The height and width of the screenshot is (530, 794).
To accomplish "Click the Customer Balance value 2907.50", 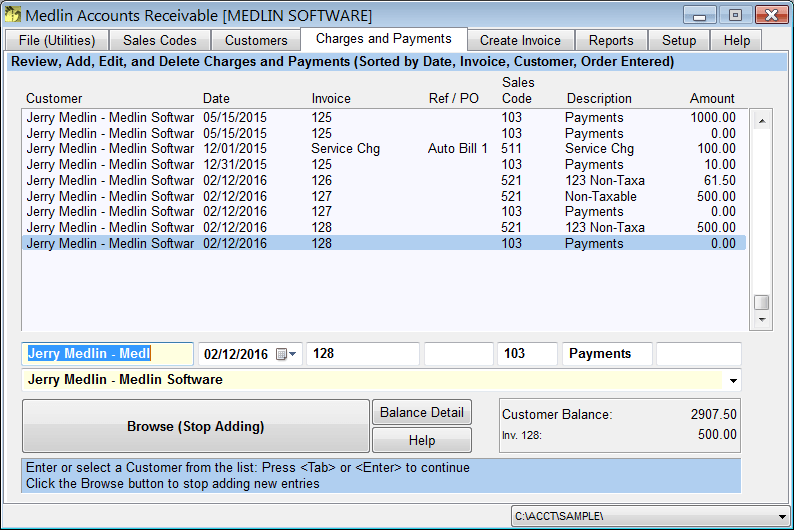I will tap(713, 414).
